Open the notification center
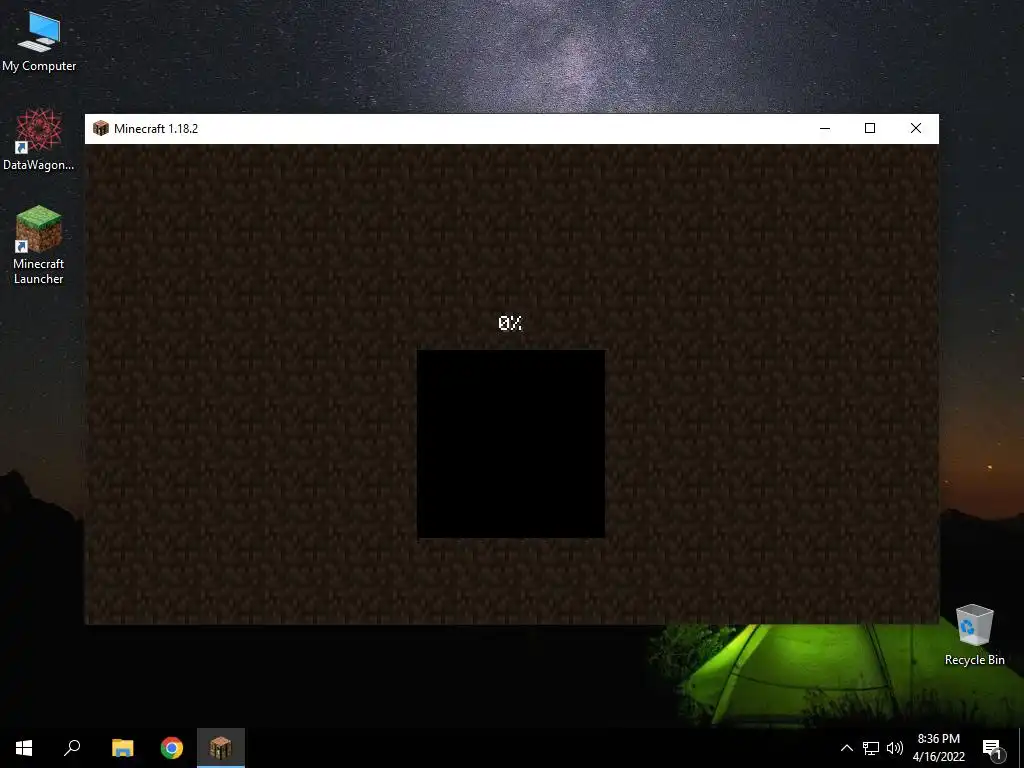The width and height of the screenshot is (1024, 768). (x=993, y=748)
